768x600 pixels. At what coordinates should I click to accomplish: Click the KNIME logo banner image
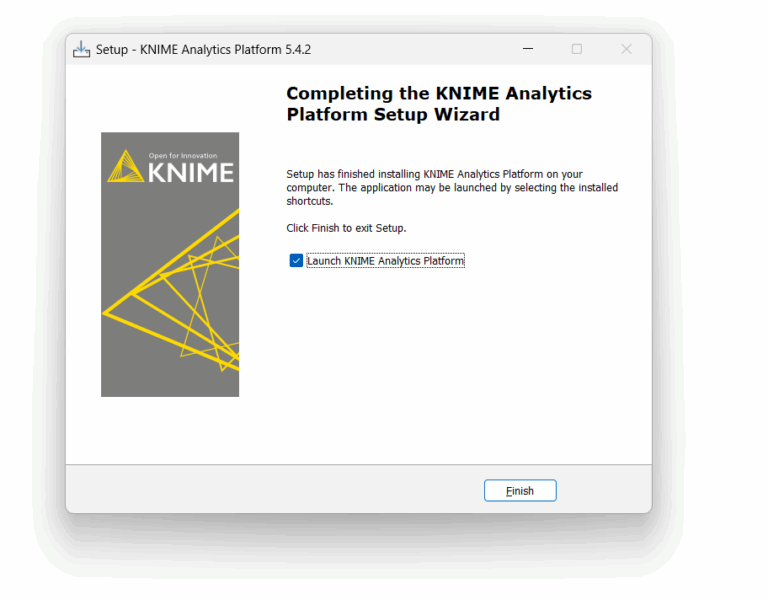(170, 264)
